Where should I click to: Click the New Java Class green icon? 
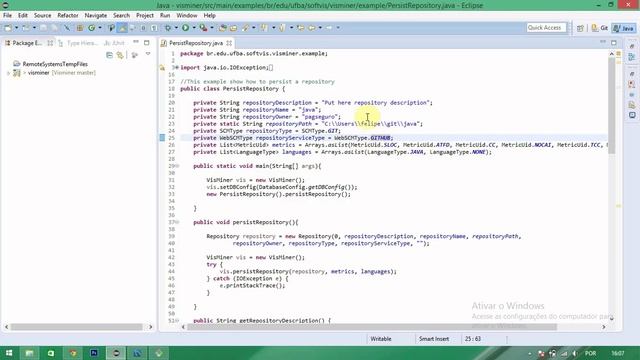pos(92,28)
